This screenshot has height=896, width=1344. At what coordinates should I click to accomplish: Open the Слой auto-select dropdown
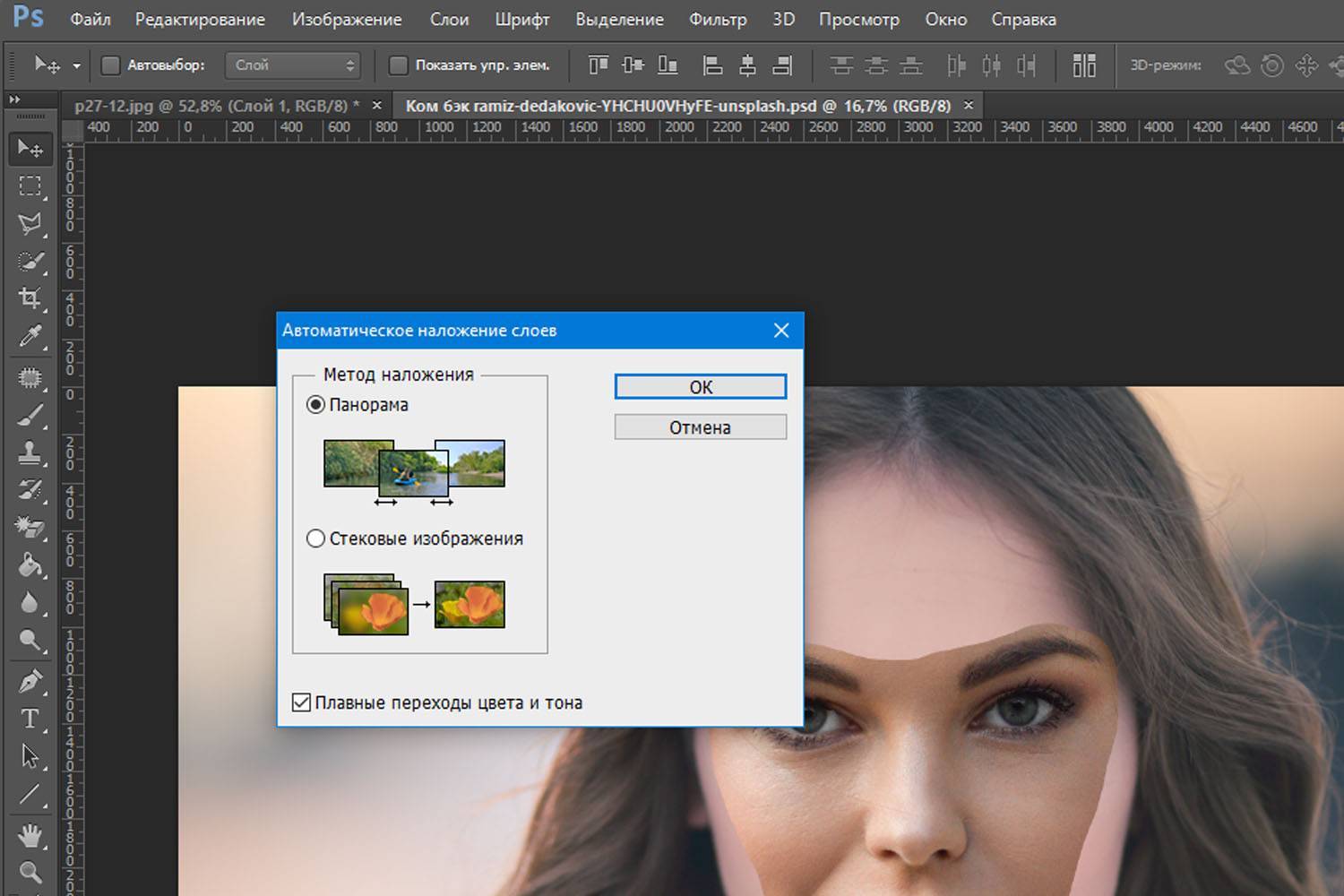[x=292, y=65]
